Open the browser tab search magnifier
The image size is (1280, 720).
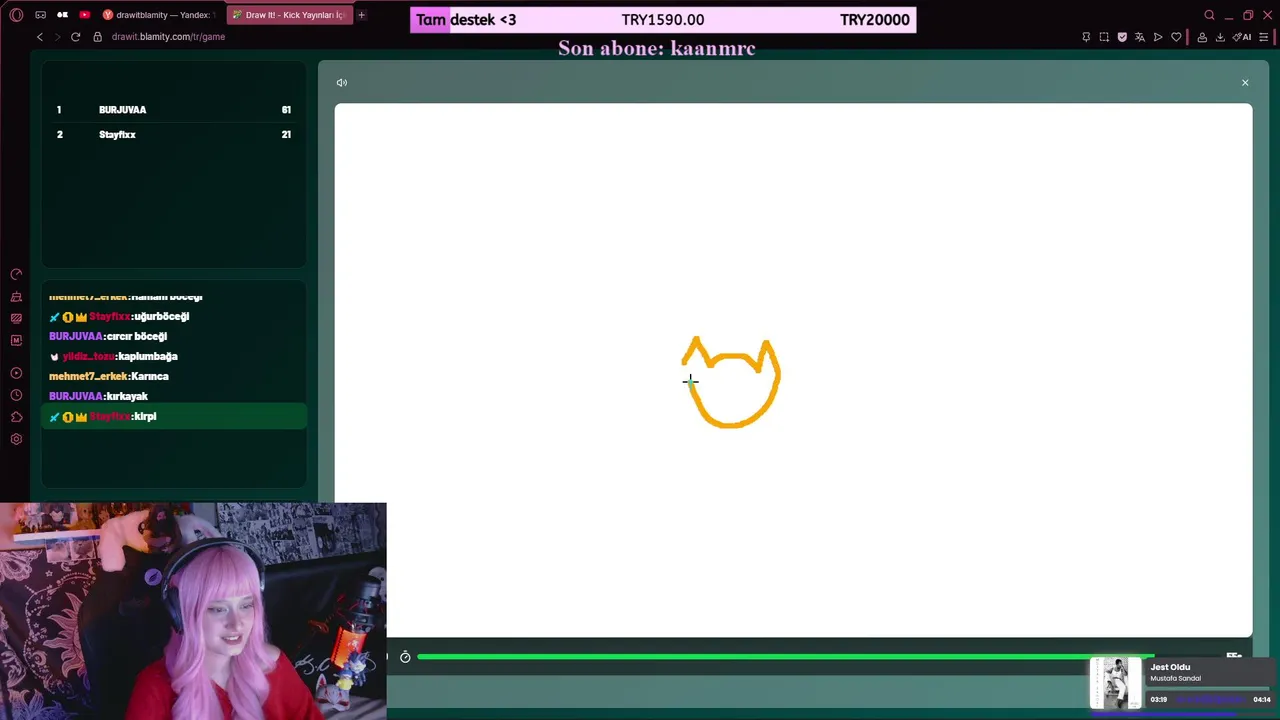[1209, 15]
